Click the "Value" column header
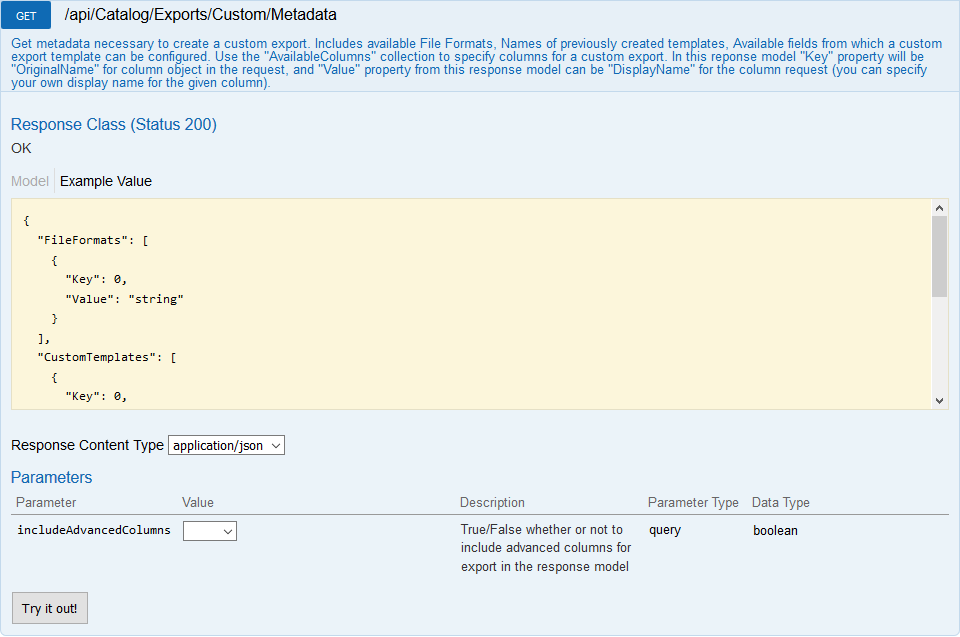The width and height of the screenshot is (960, 637). coord(198,502)
